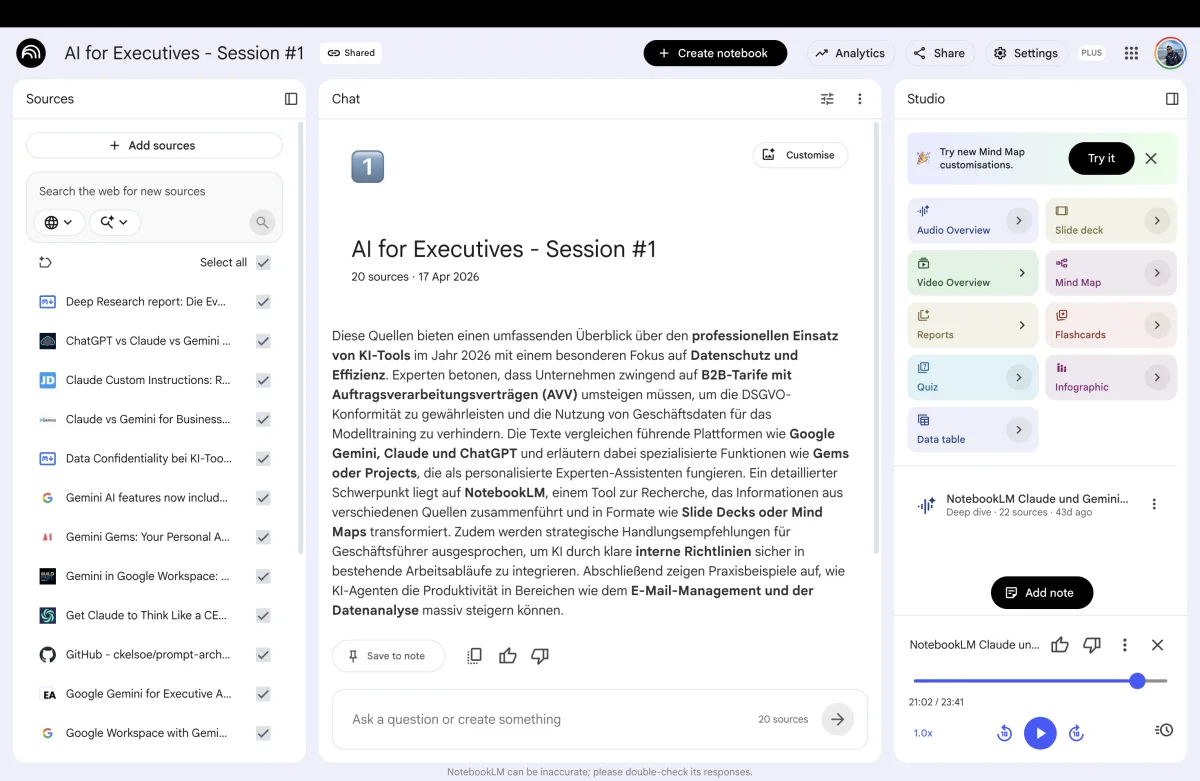
Task: Seek on the audio progress slider
Action: [1038, 681]
